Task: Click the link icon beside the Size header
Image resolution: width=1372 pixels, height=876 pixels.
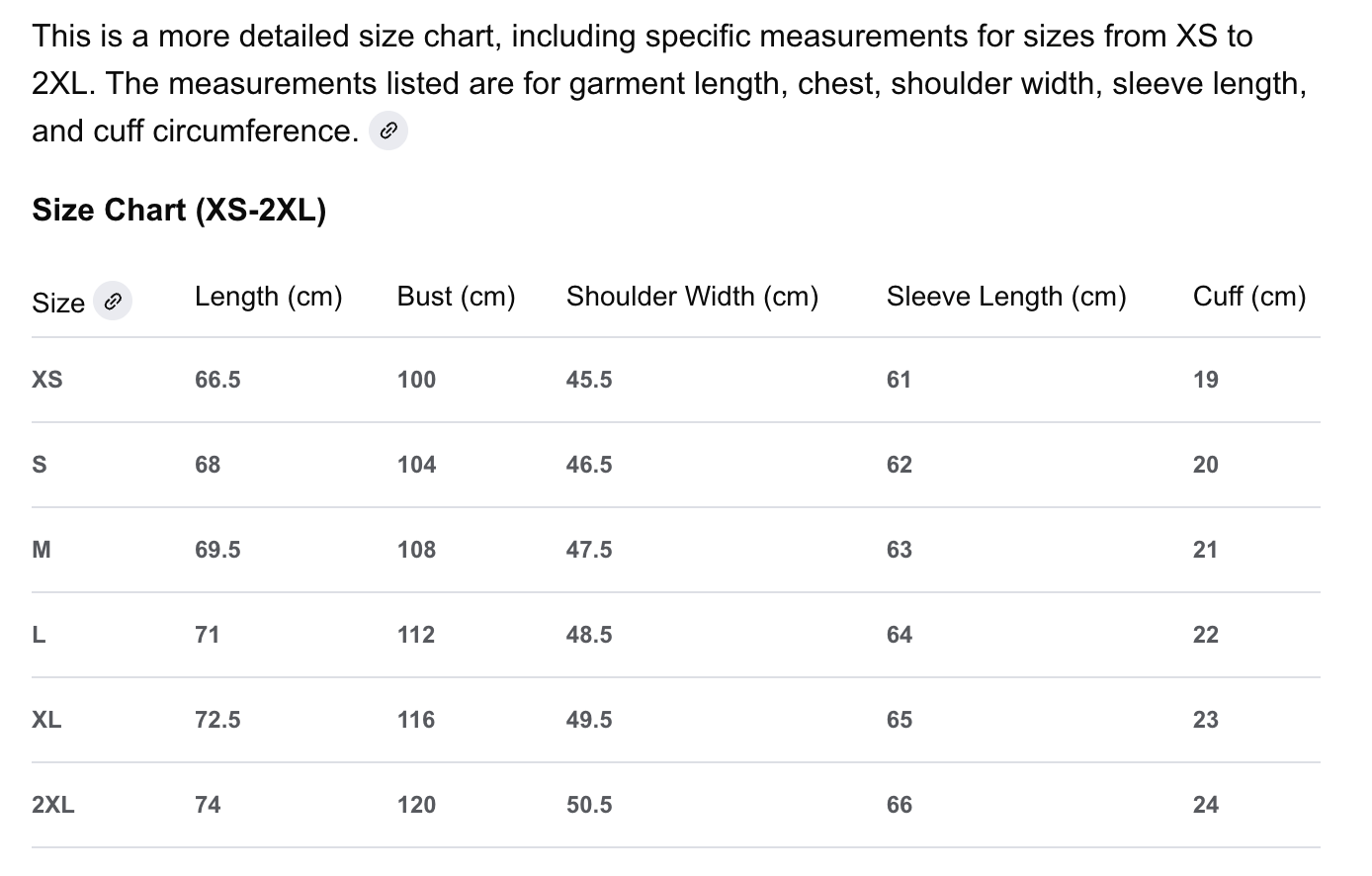Action: 113,301
